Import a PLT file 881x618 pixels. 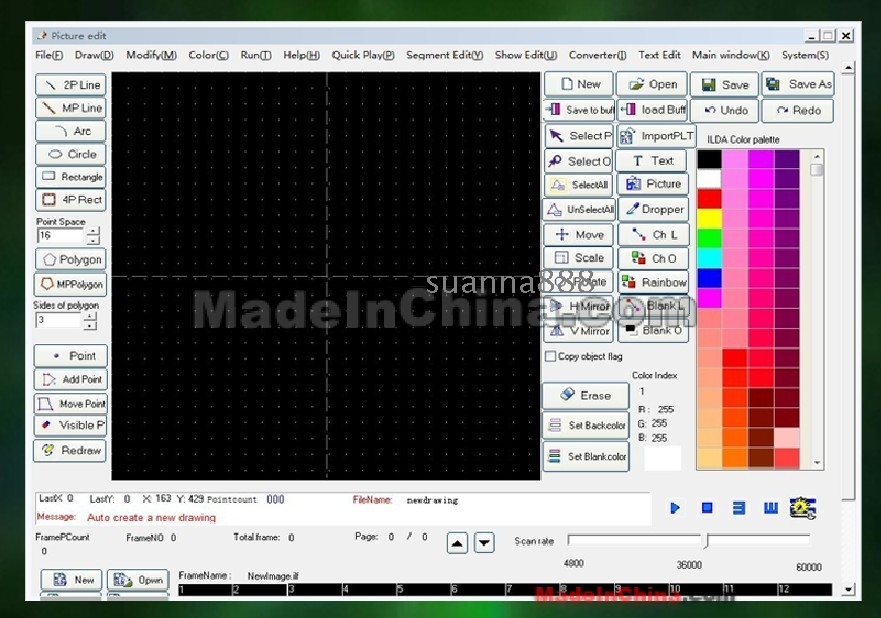(656, 136)
